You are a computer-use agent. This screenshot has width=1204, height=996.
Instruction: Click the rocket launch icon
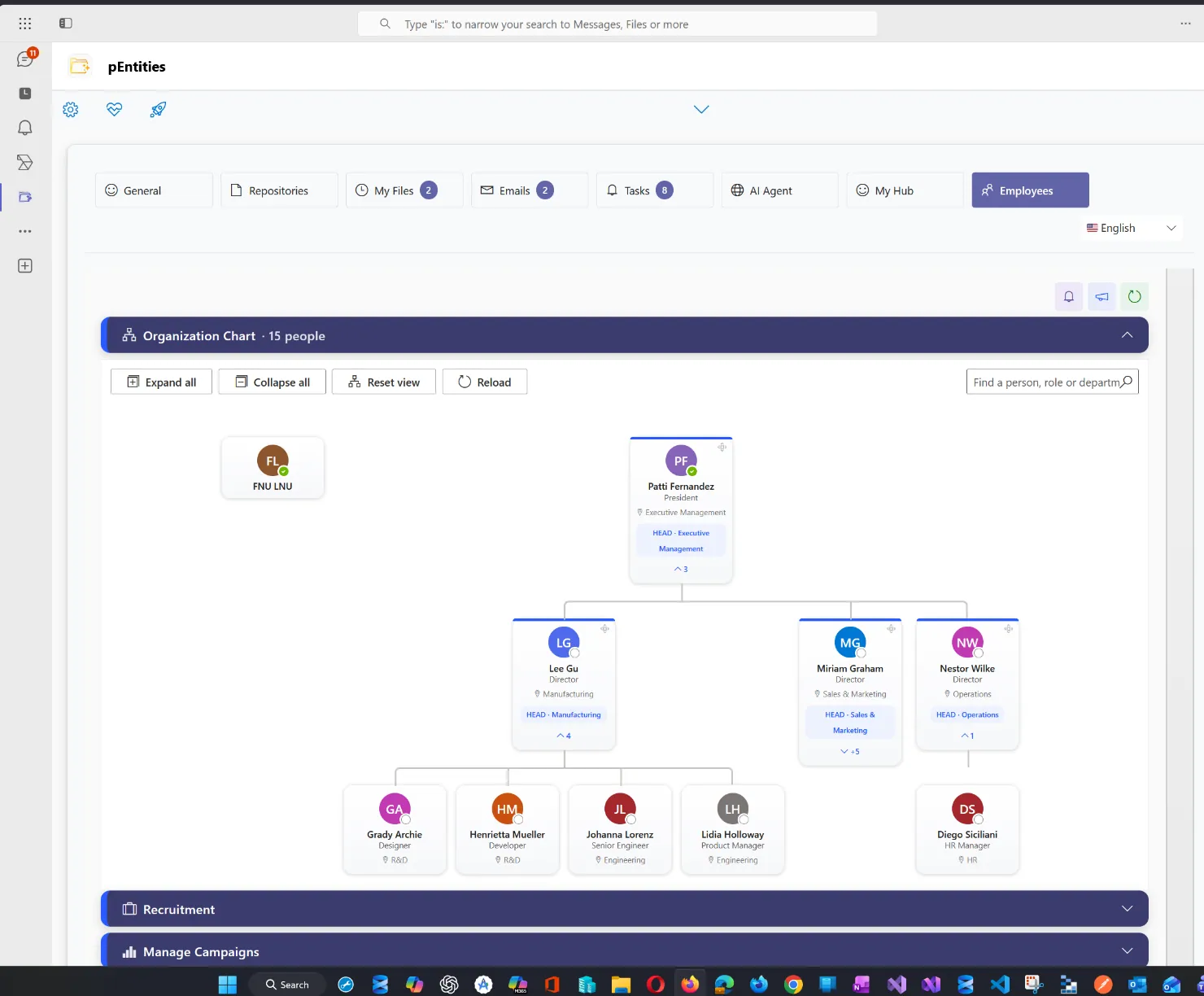point(158,109)
